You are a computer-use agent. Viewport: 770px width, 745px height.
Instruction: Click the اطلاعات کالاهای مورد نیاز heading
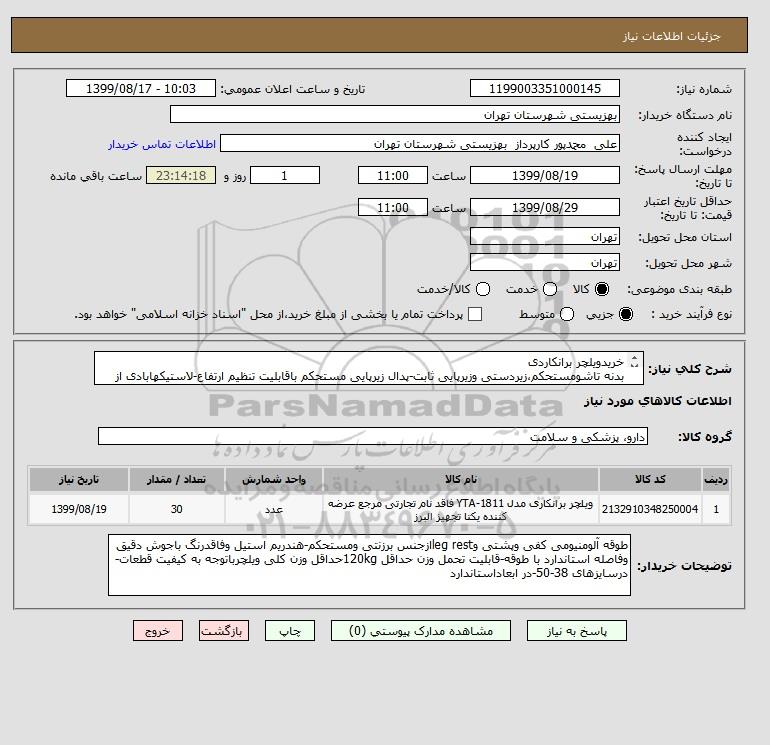pyautogui.click(x=658, y=401)
